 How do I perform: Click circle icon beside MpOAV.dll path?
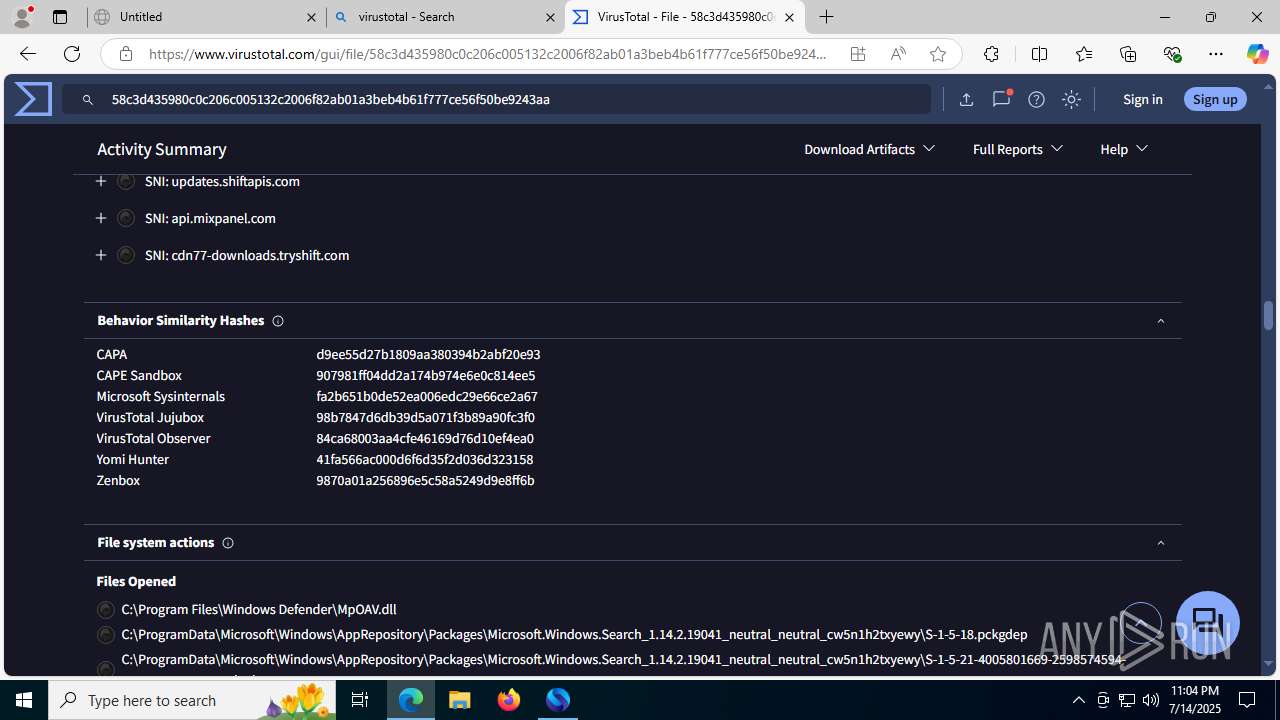click(x=106, y=609)
